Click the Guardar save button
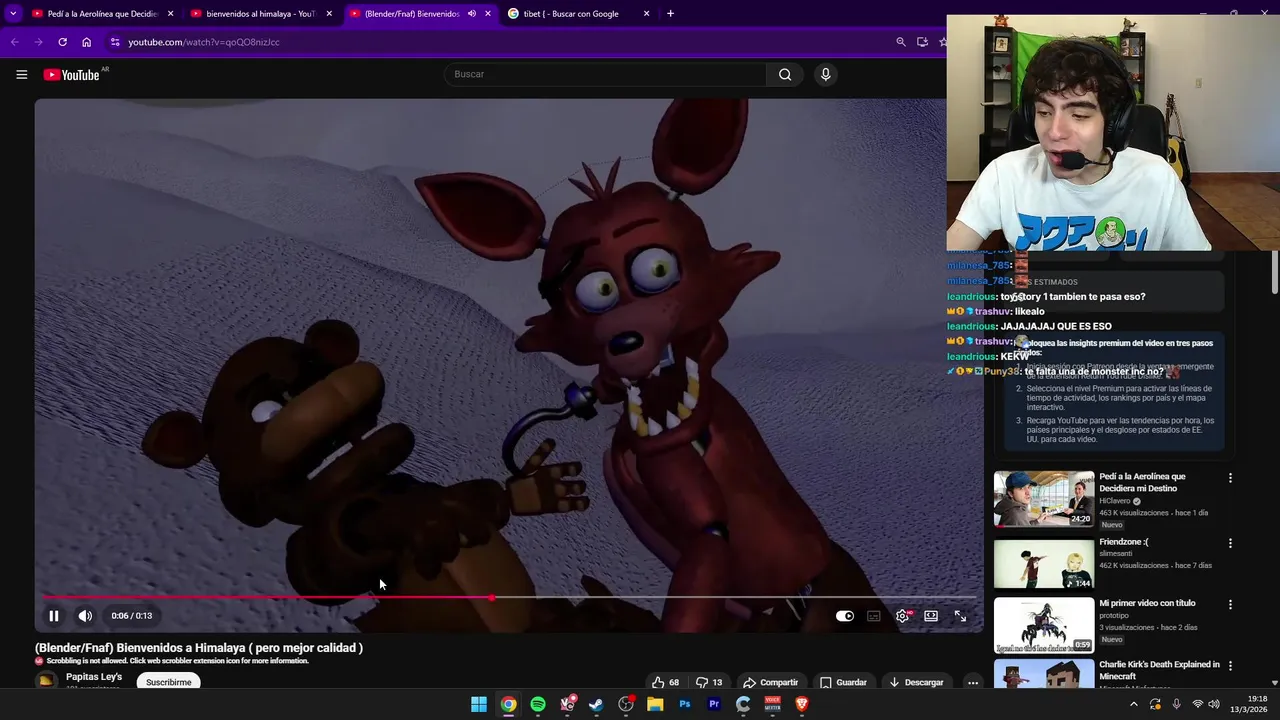Viewport: 1280px width, 720px height. pyautogui.click(x=843, y=682)
